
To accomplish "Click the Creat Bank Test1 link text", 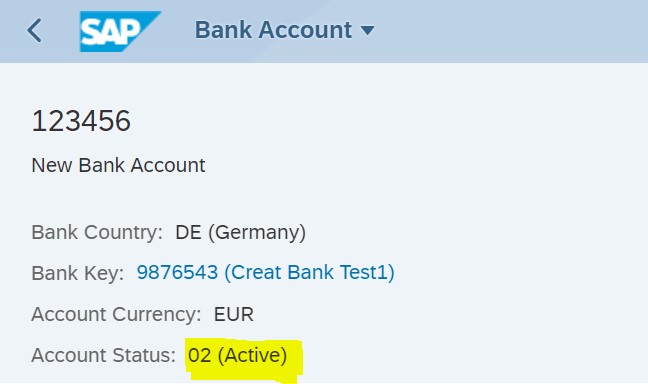I will [309, 272].
